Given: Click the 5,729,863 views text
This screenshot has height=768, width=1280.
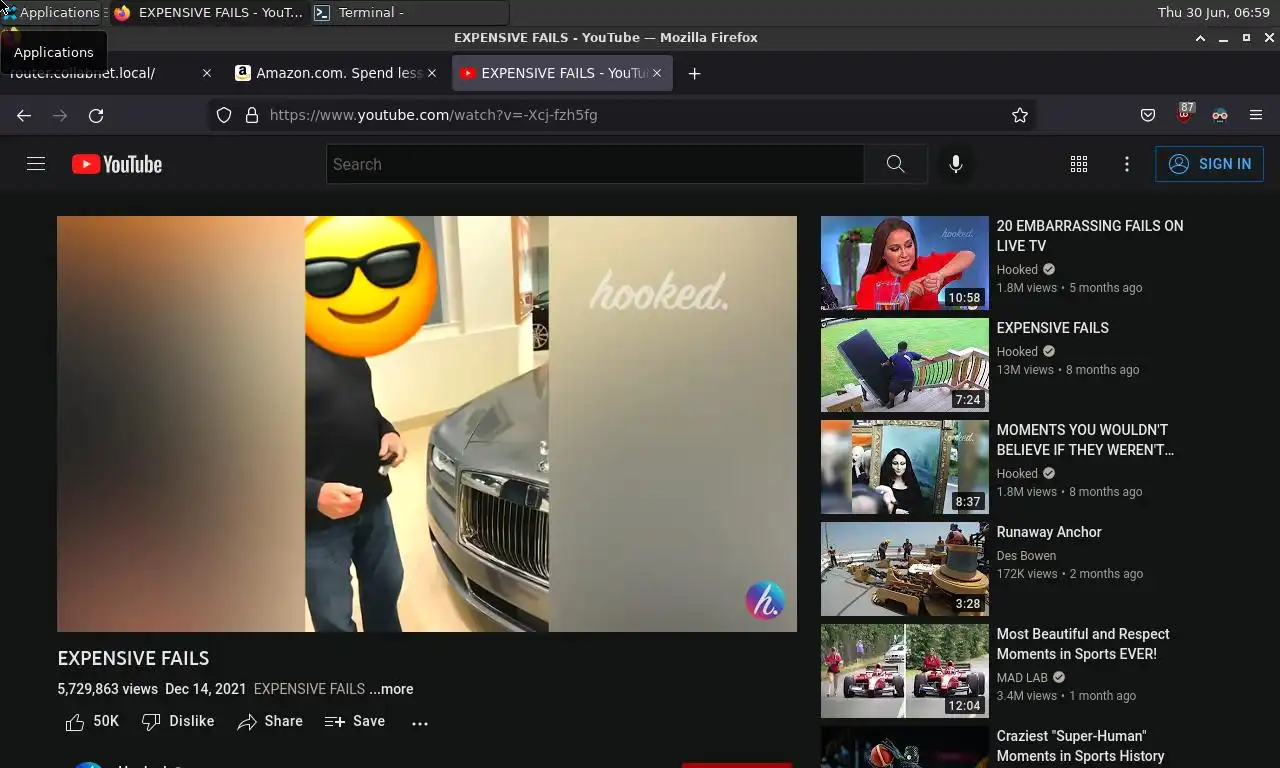Looking at the screenshot, I should pyautogui.click(x=108, y=689).
